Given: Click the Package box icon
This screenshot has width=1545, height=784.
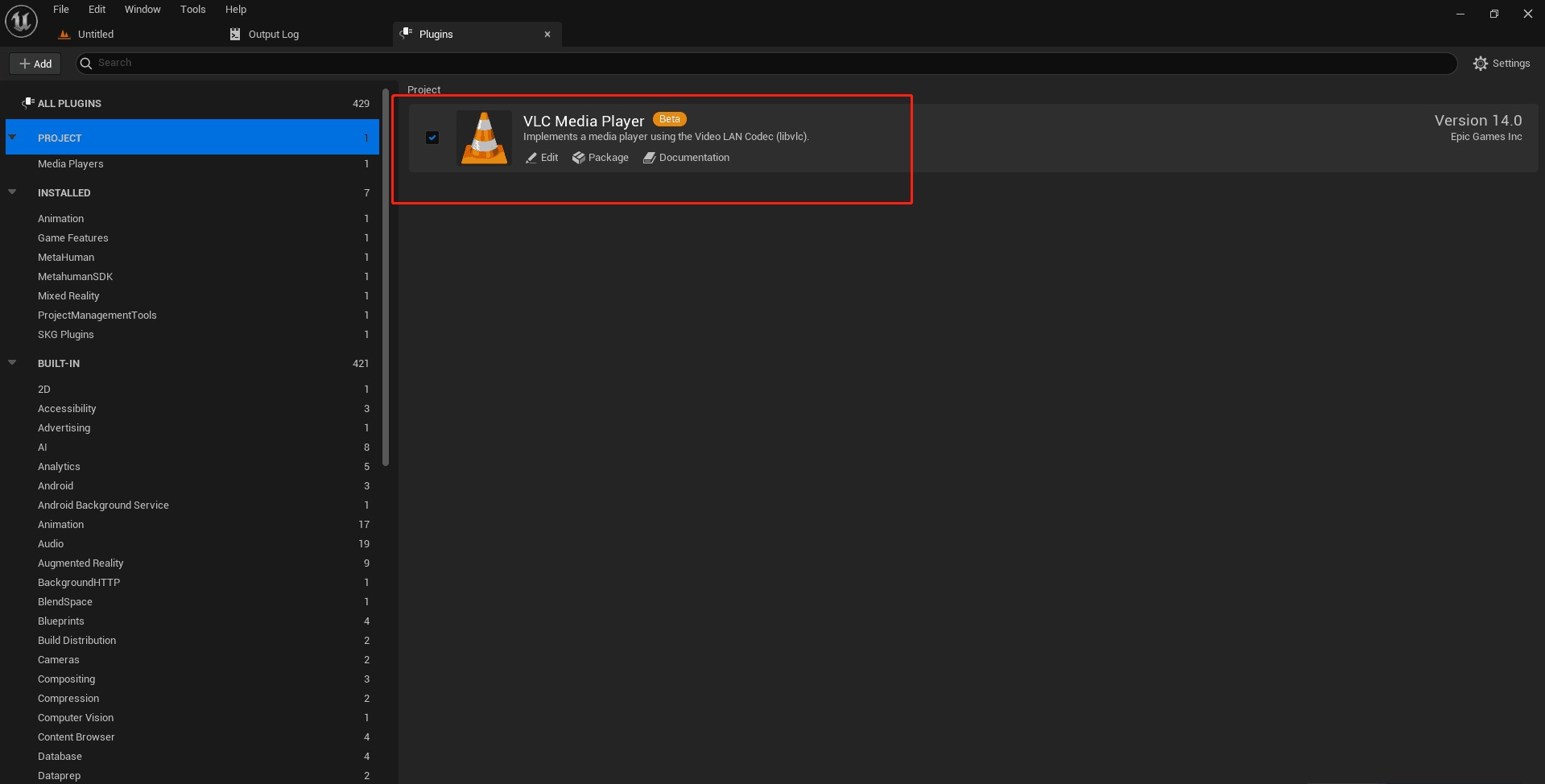Looking at the screenshot, I should click(x=579, y=158).
